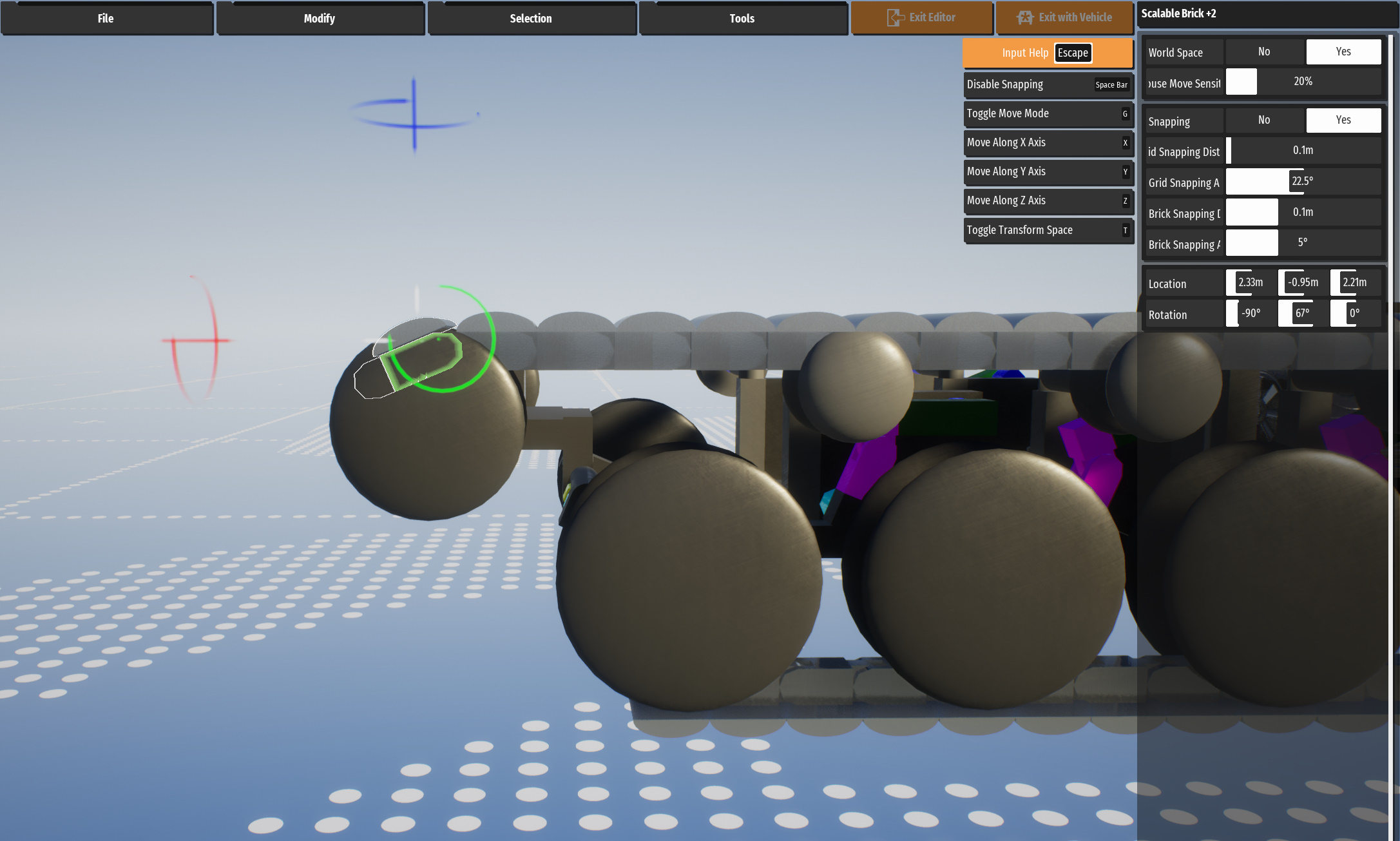Viewport: 1400px width, 841px height.
Task: Set World Space to No
Action: click(x=1264, y=52)
